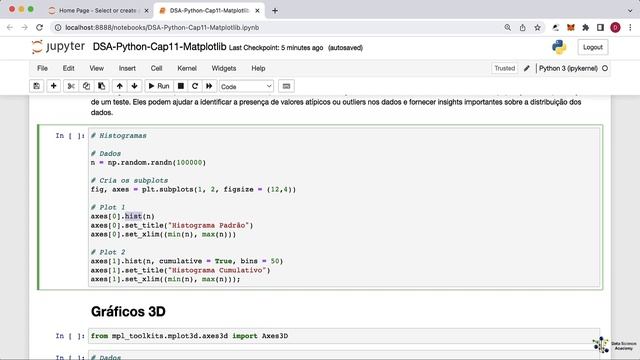The image size is (640, 360).
Task: Click the pencil edit mode icon
Action: (x=527, y=68)
